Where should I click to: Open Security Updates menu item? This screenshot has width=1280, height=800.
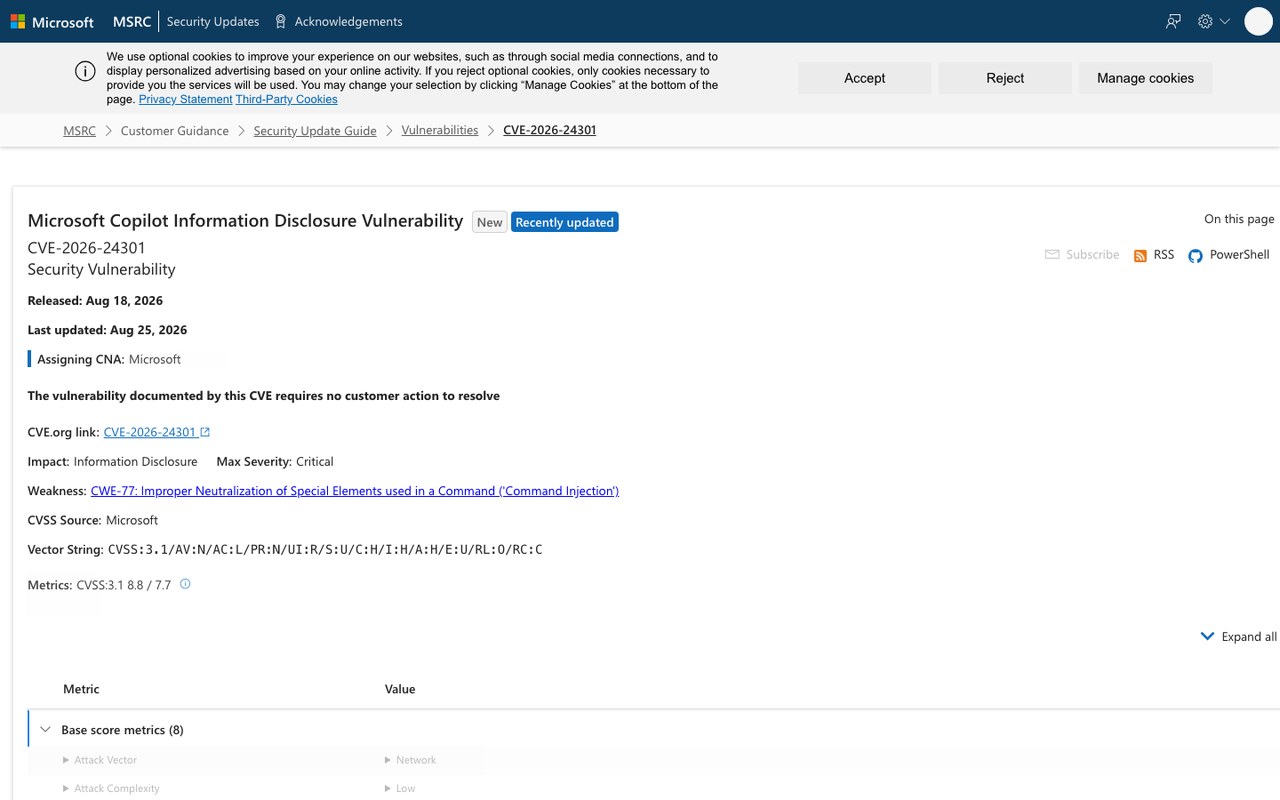[x=213, y=21]
